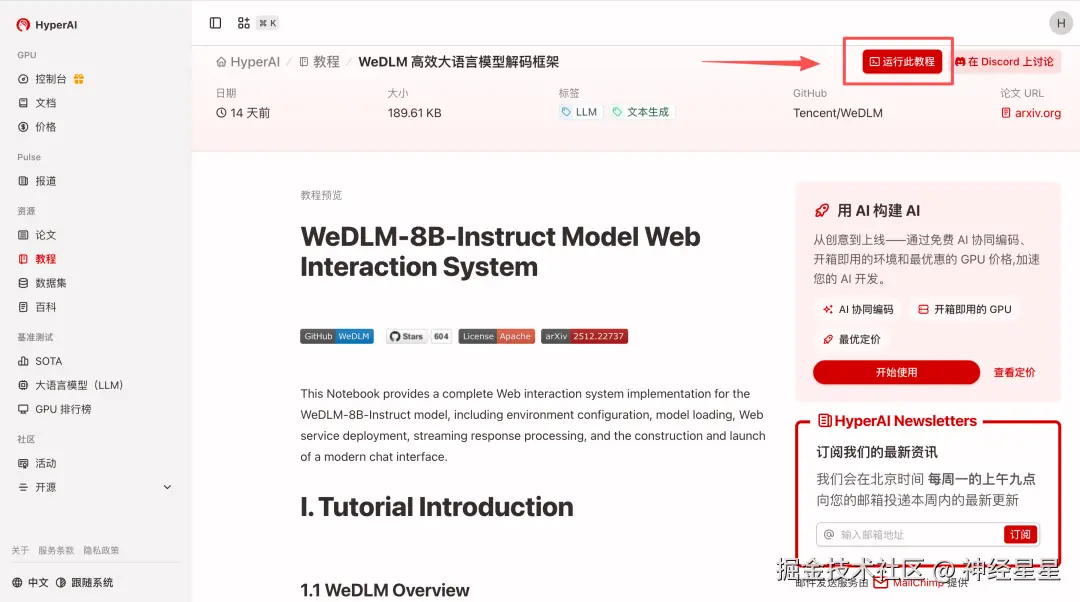Open 文档 in the sidebar
1080x602 pixels.
tap(37, 103)
